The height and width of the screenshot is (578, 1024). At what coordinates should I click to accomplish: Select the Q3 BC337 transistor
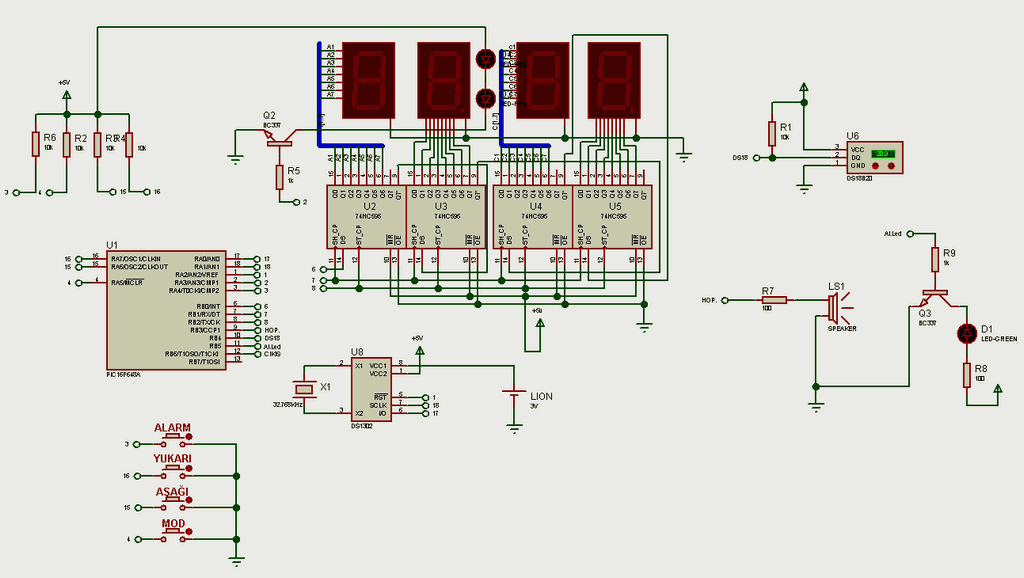936,298
